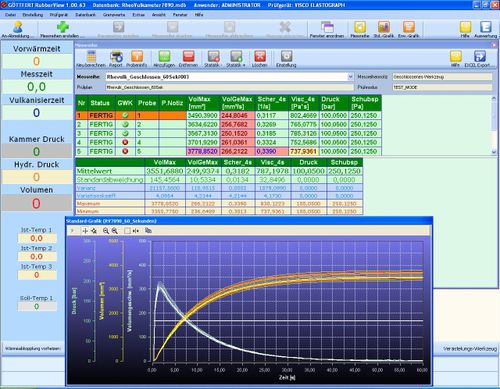Click the red Entfernen icon

click(188, 56)
